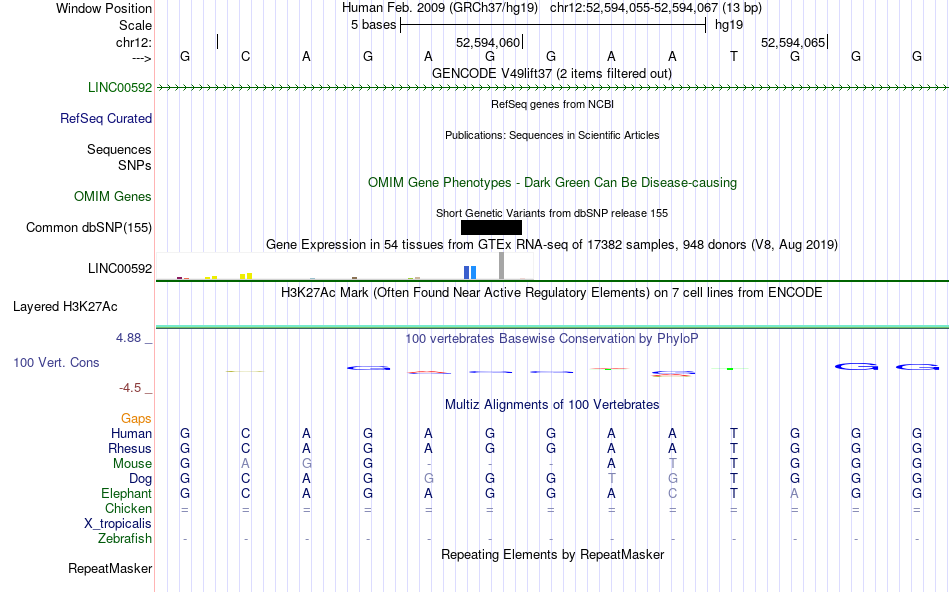The width and height of the screenshot is (950, 592).
Task: Click the -4.5 lower conservation axis value
Action: click(x=130, y=388)
